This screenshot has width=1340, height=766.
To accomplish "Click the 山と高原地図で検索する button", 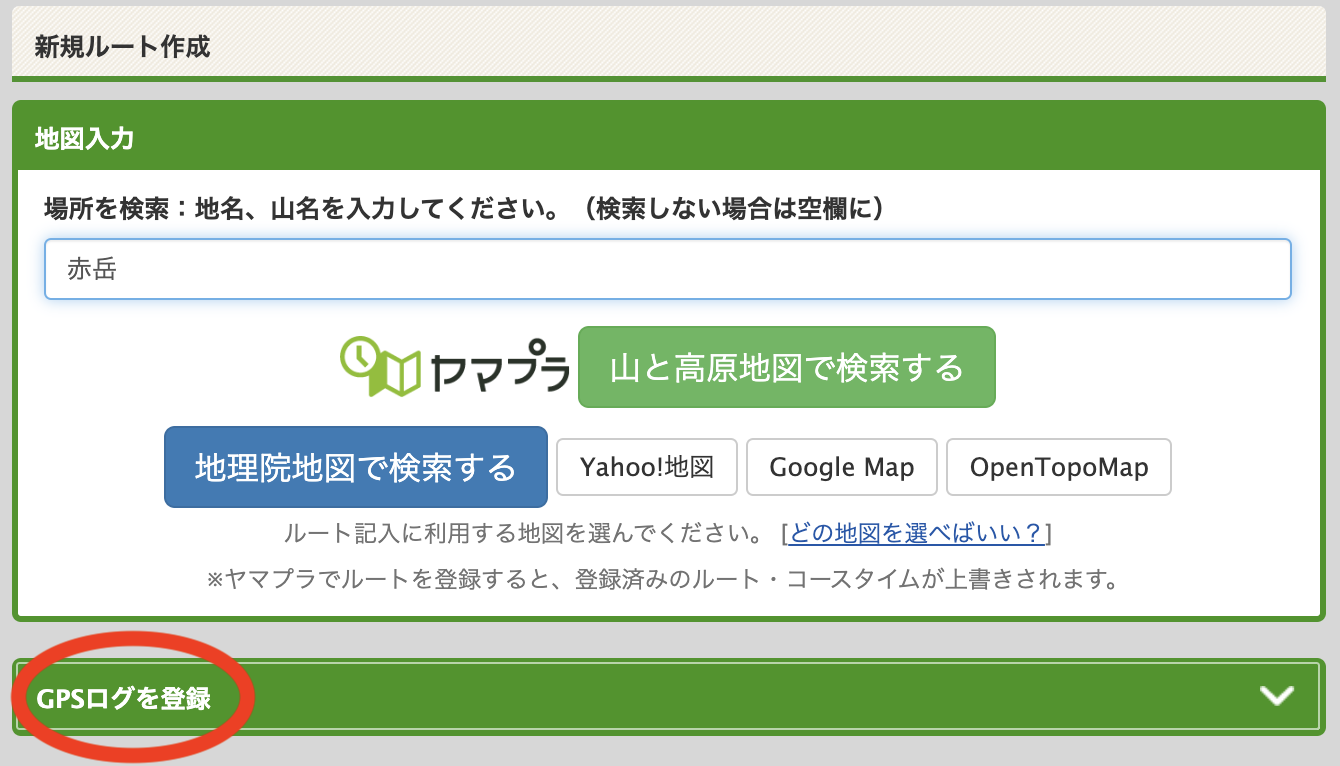I will coord(787,367).
